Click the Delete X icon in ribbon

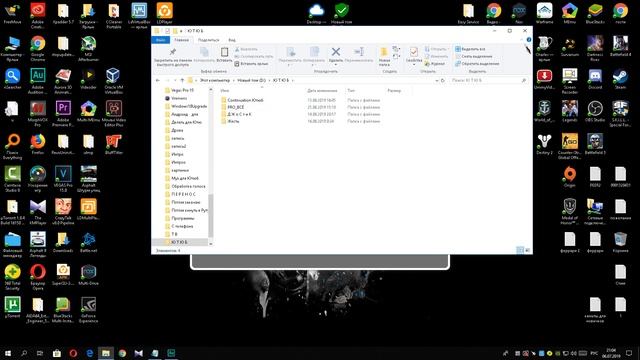click(x=336, y=52)
